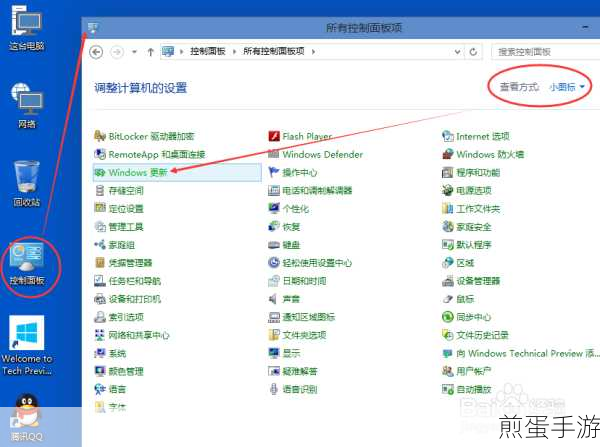Open the 这台电脑 desktop icon
This screenshot has height=447, width=600.
click(x=26, y=29)
